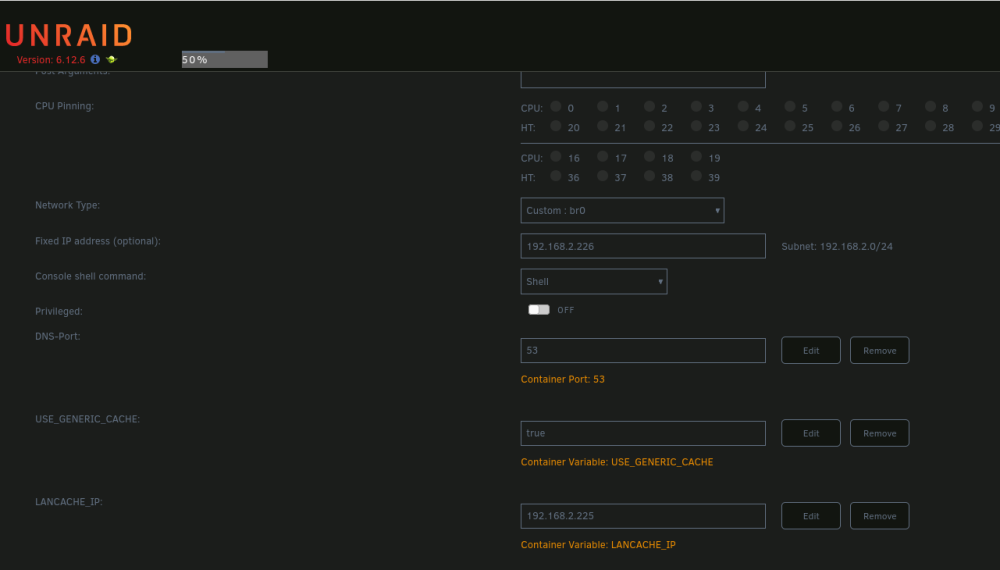Check HT 36 pinning box

pos(555,176)
